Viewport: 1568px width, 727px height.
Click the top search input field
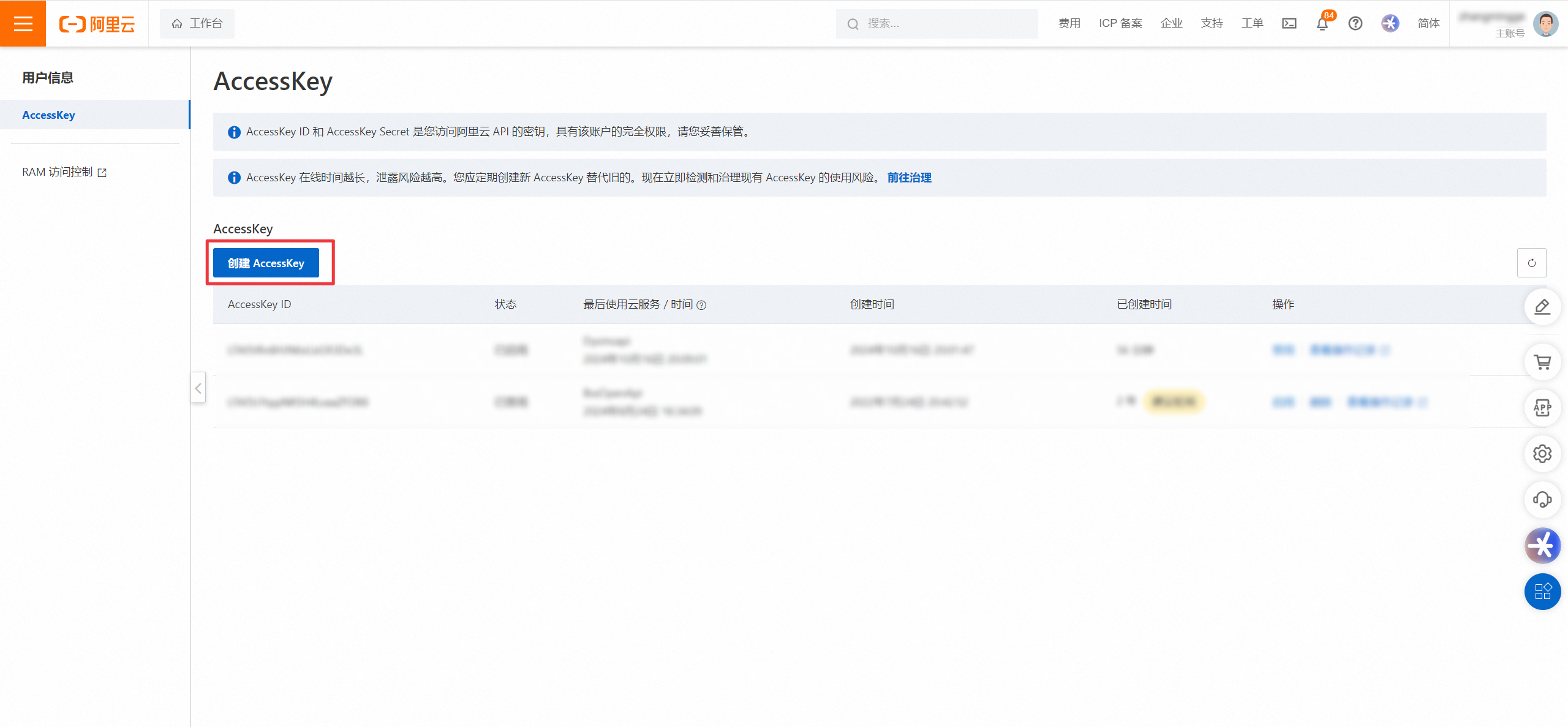click(x=937, y=23)
